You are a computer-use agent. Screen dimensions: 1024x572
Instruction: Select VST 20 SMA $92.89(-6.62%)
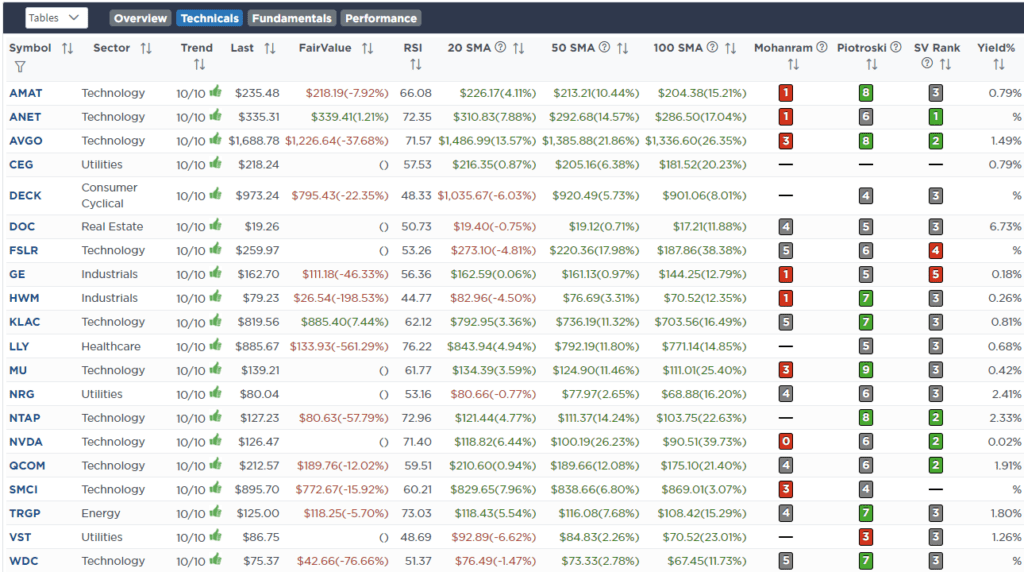click(x=494, y=537)
